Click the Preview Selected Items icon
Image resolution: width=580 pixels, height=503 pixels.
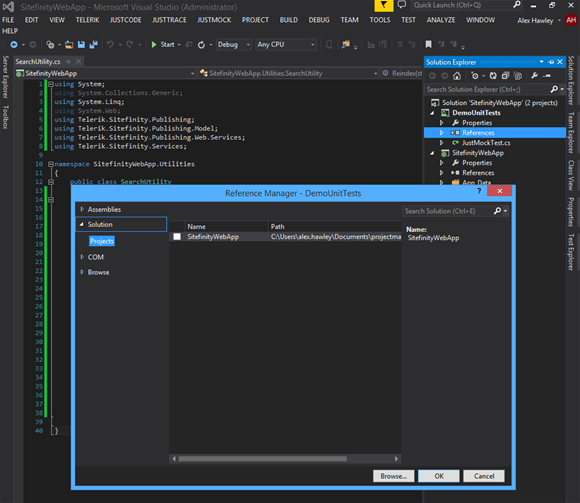pyautogui.click(x=547, y=76)
